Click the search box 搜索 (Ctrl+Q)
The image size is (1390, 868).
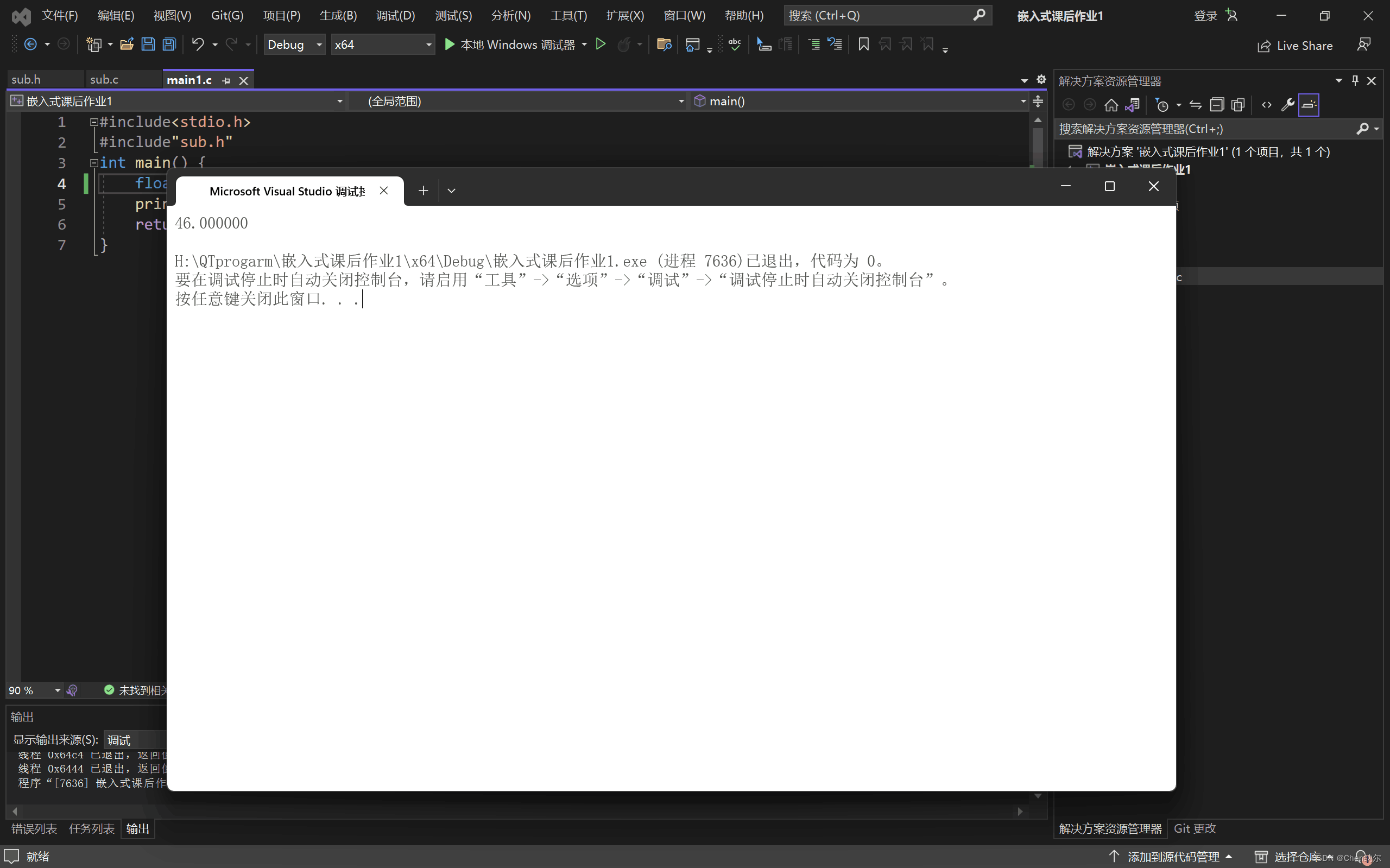click(x=888, y=16)
